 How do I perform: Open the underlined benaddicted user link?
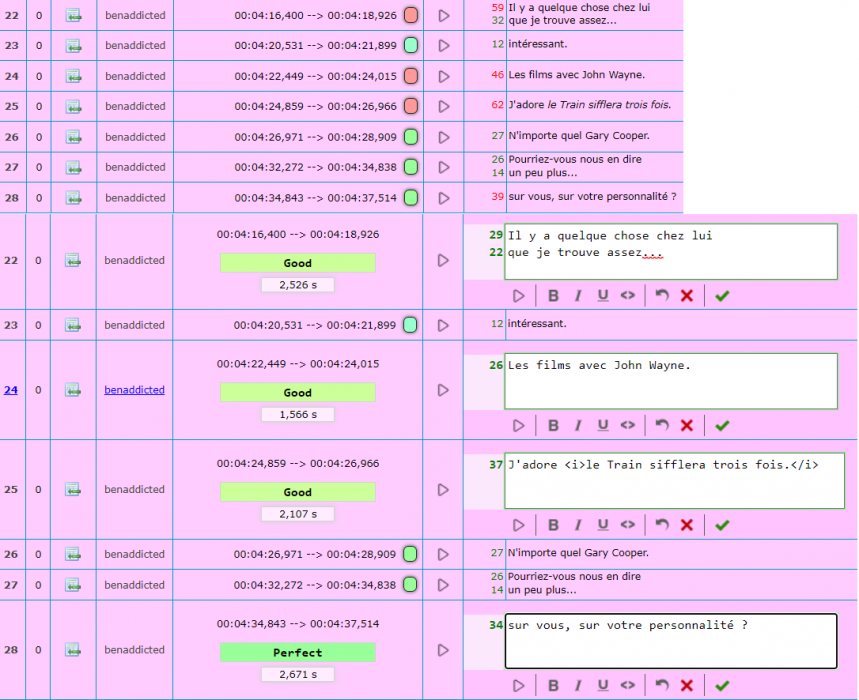(x=134, y=390)
